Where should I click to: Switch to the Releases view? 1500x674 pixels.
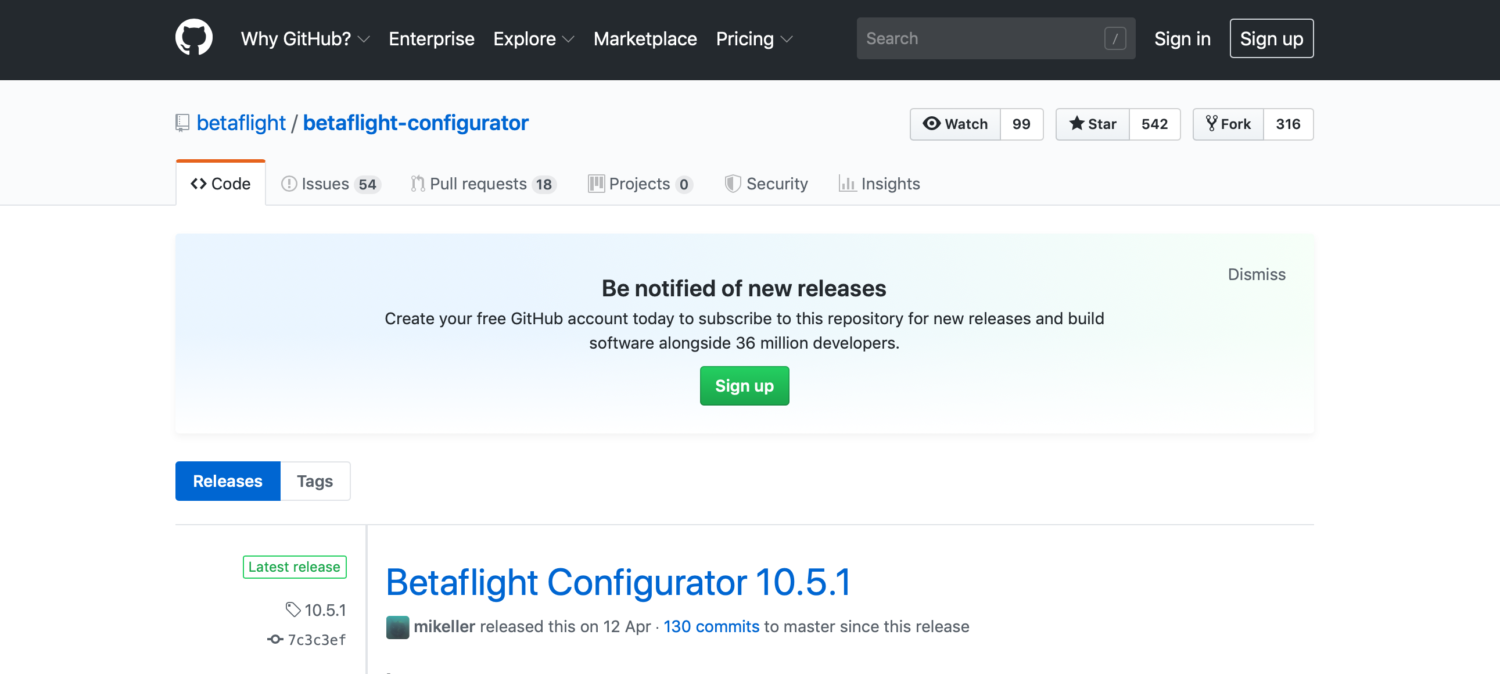click(x=227, y=481)
